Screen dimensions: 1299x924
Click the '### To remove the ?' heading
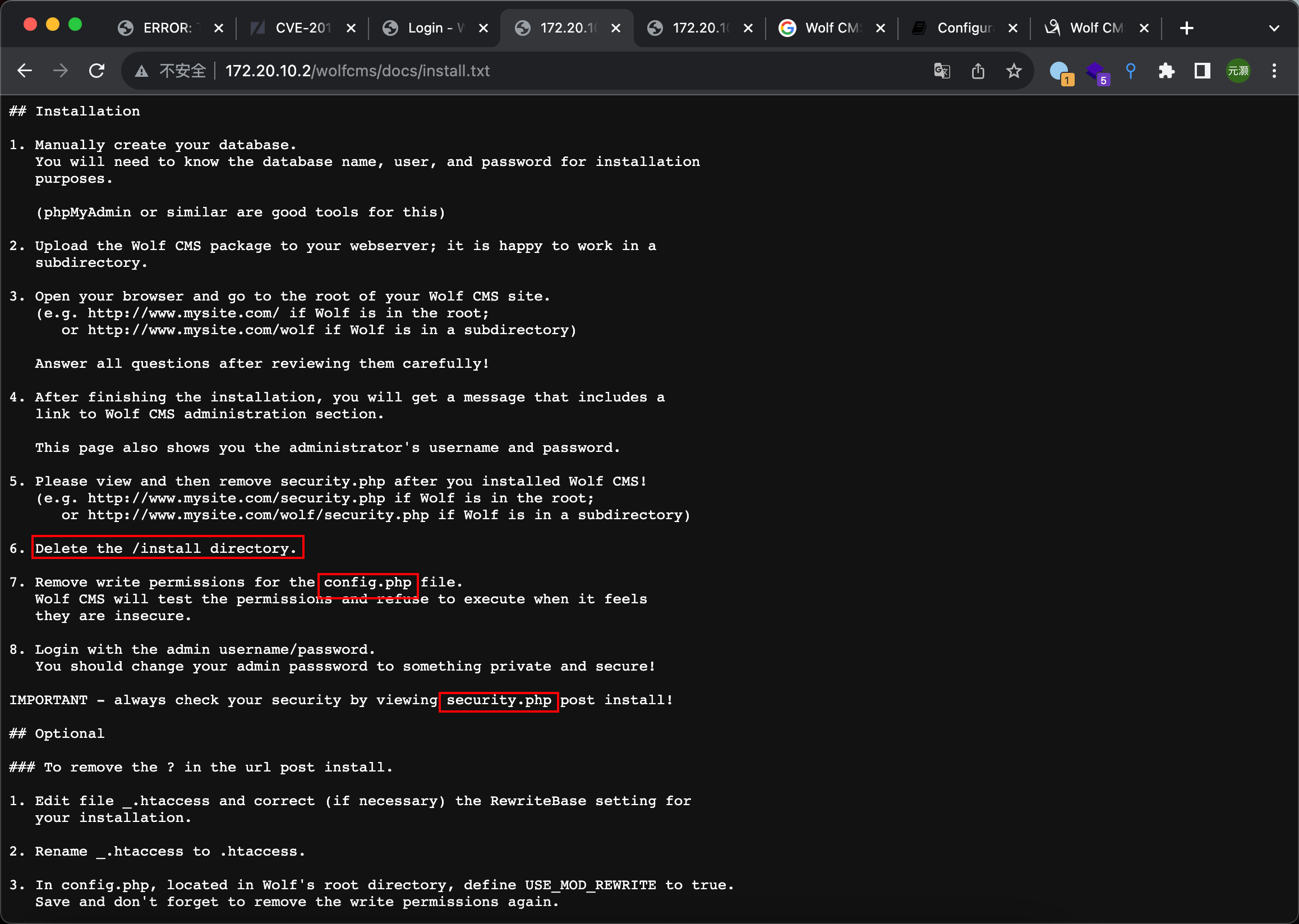pos(201,767)
